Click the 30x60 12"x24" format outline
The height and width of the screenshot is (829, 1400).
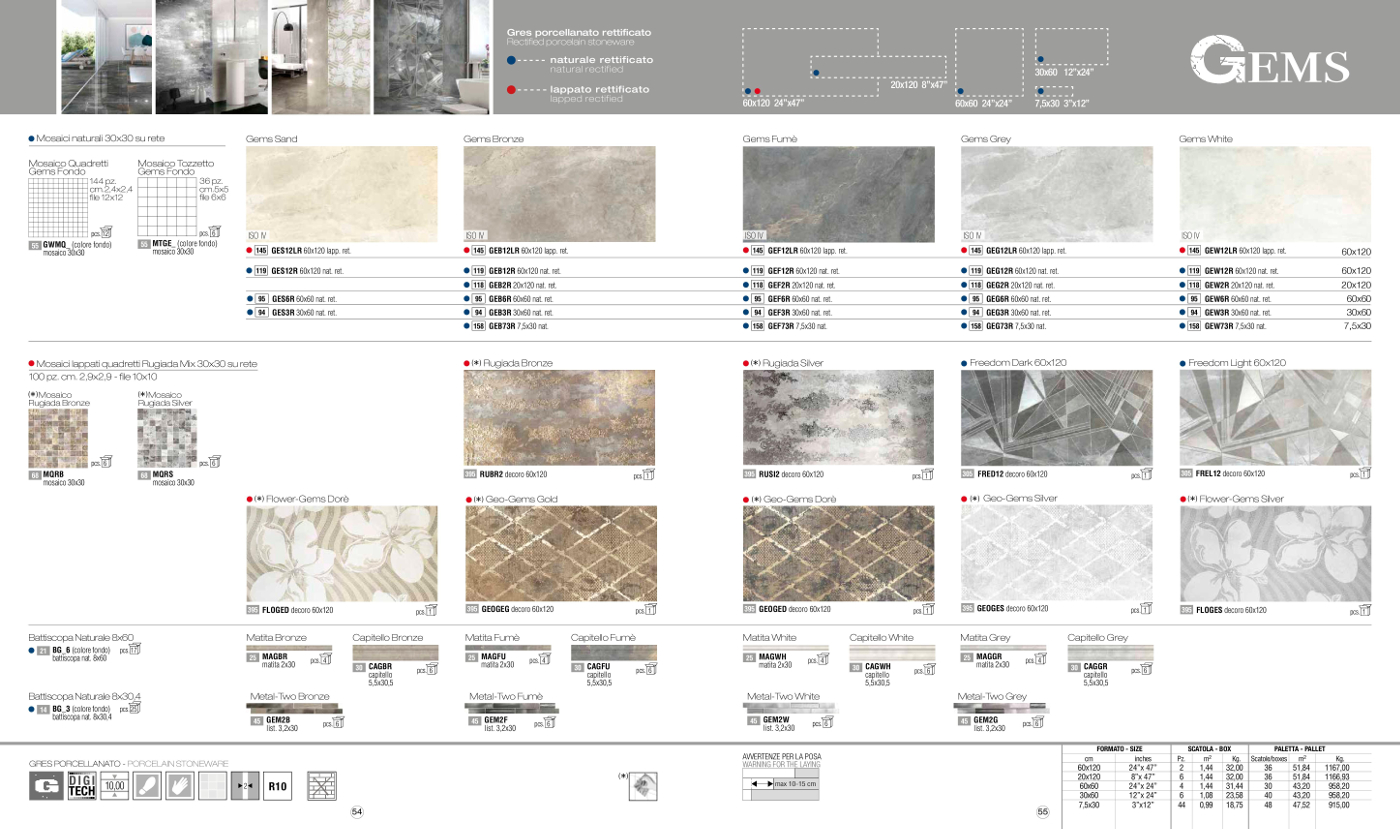(1072, 46)
